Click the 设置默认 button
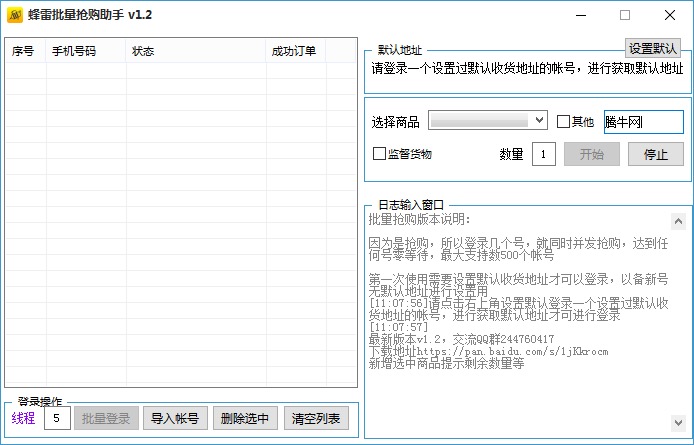Image resolution: width=694 pixels, height=445 pixels. point(653,48)
